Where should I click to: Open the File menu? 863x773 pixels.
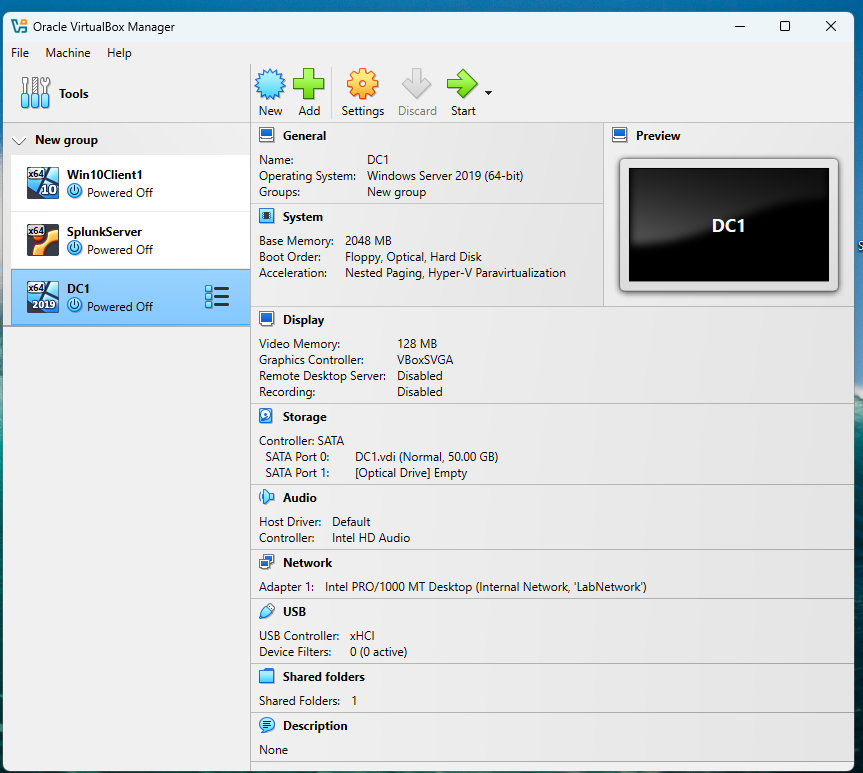20,53
